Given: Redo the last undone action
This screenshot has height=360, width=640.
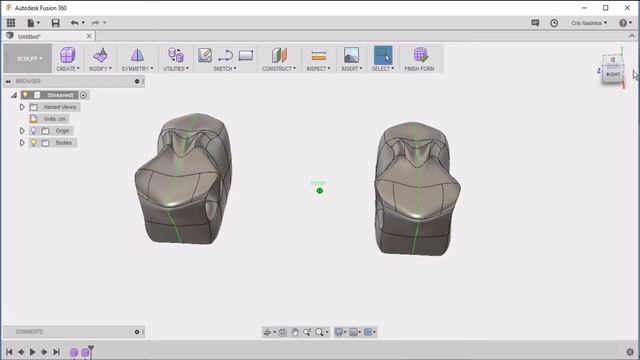Looking at the screenshot, I should [x=96, y=23].
